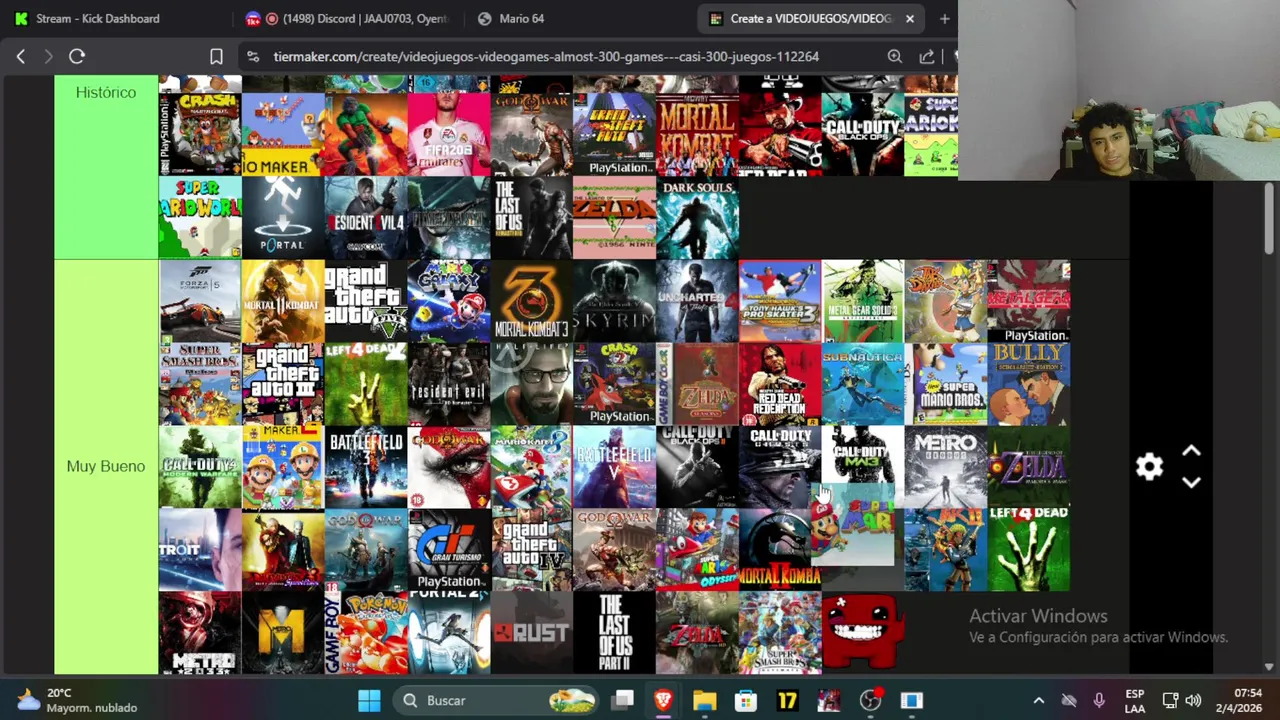Select the Metro Exodus thumbnail
1280x720 pixels.
tap(947, 467)
